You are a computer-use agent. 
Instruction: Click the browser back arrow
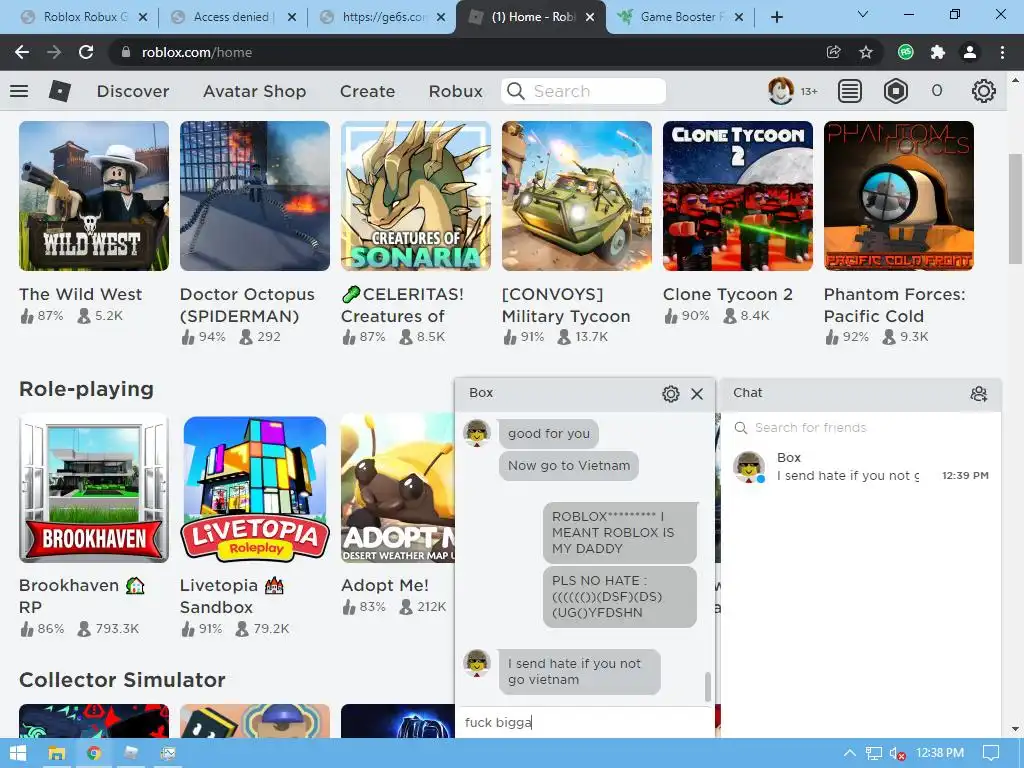22,52
